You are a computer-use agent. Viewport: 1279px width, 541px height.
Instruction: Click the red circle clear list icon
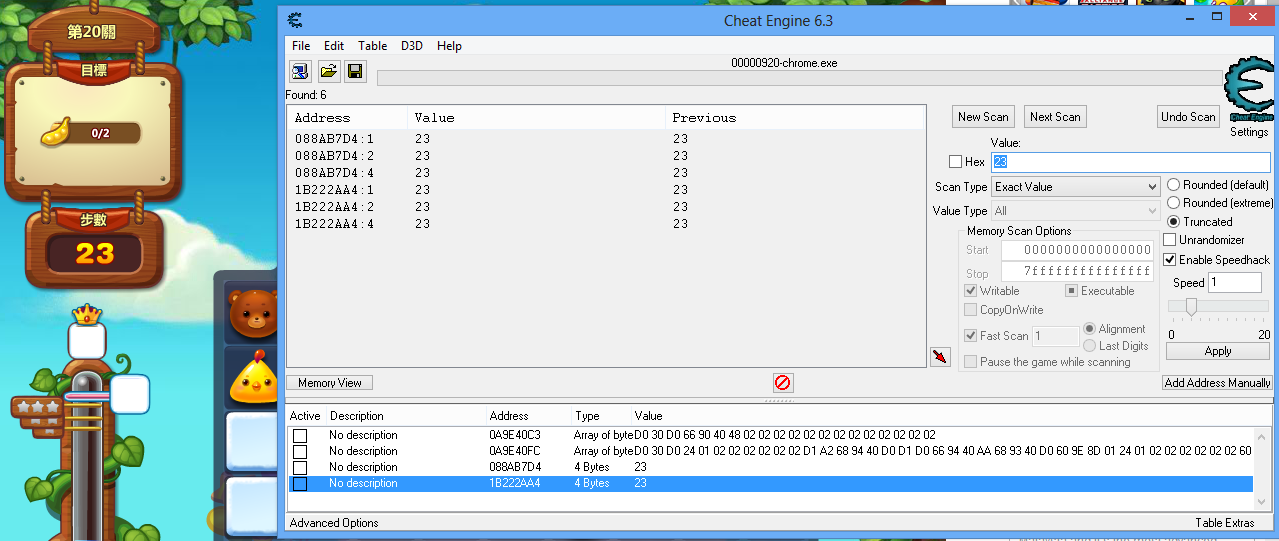pos(782,383)
